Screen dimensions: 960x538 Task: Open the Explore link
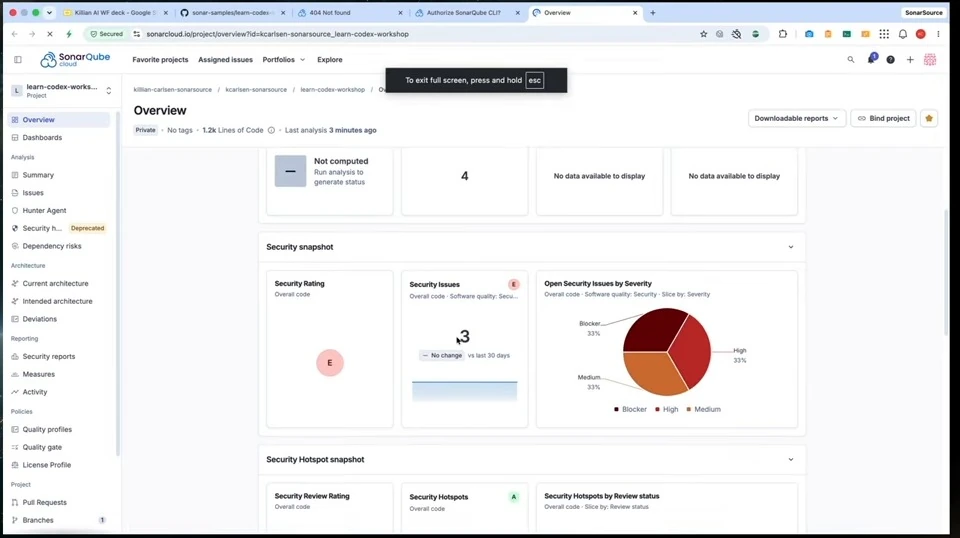pos(329,60)
